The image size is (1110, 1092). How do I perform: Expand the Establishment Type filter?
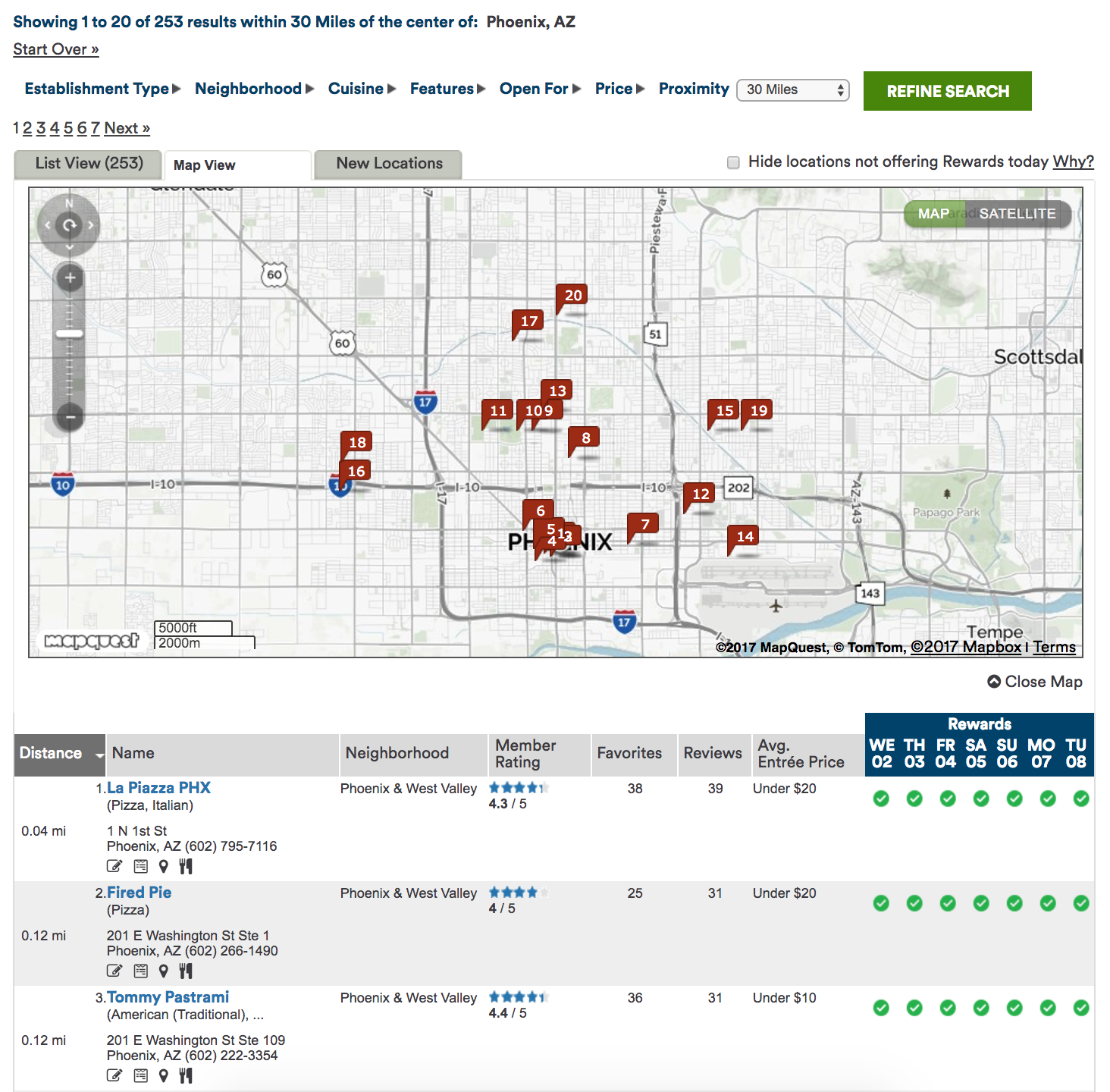[102, 89]
